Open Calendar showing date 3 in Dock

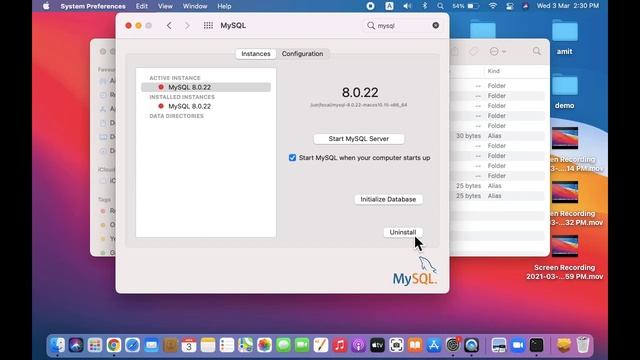coord(189,345)
